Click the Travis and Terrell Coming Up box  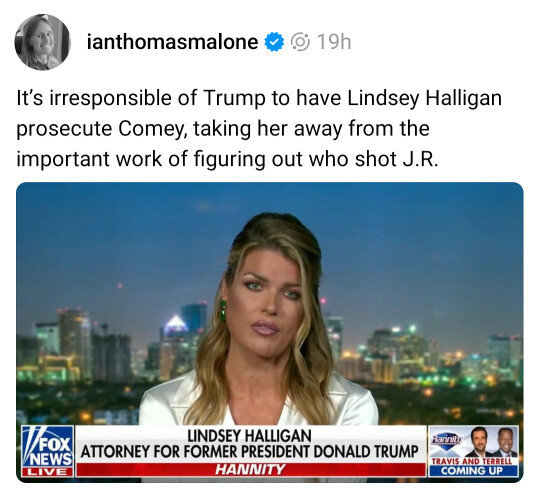[x=474, y=451]
